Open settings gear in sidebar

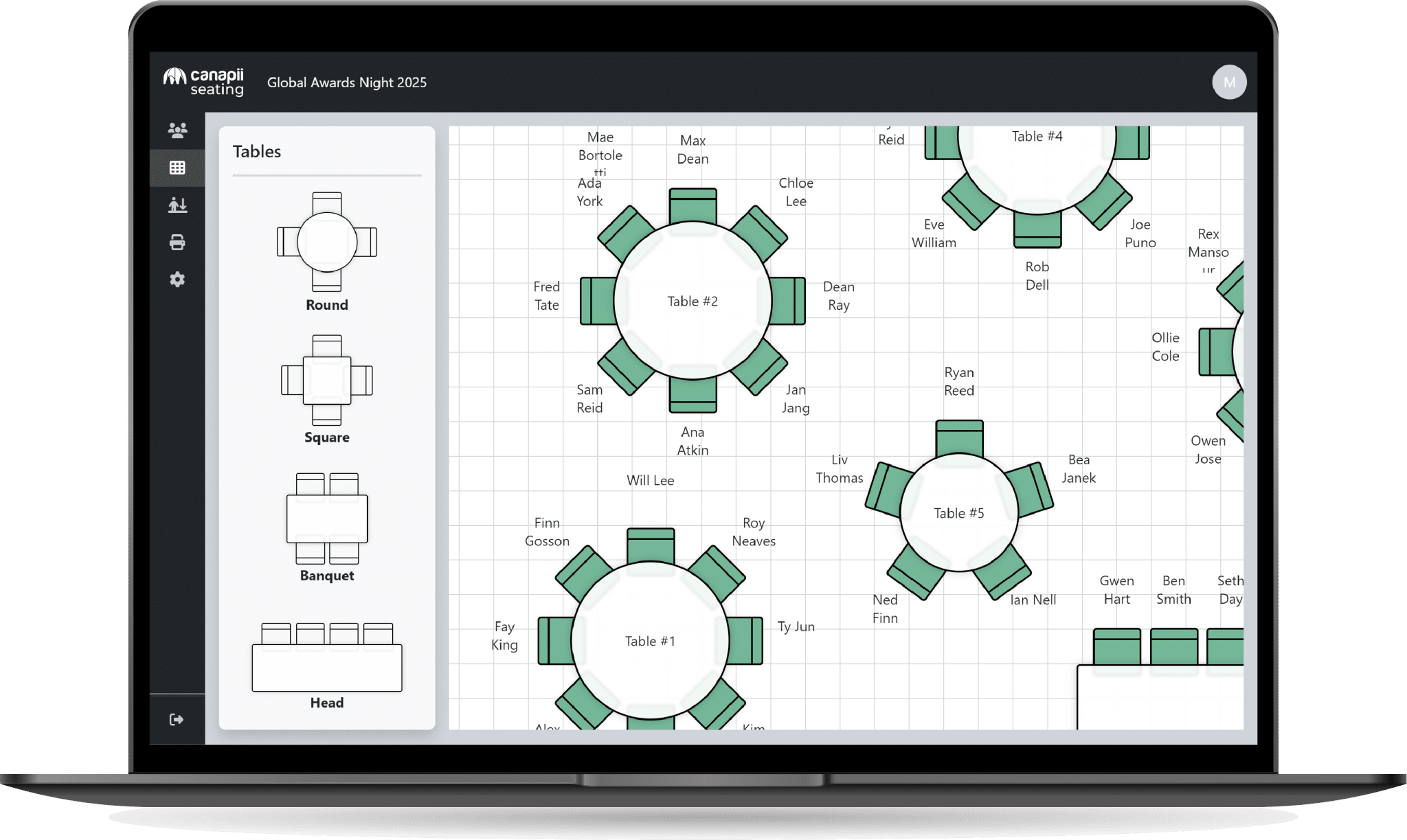point(177,280)
